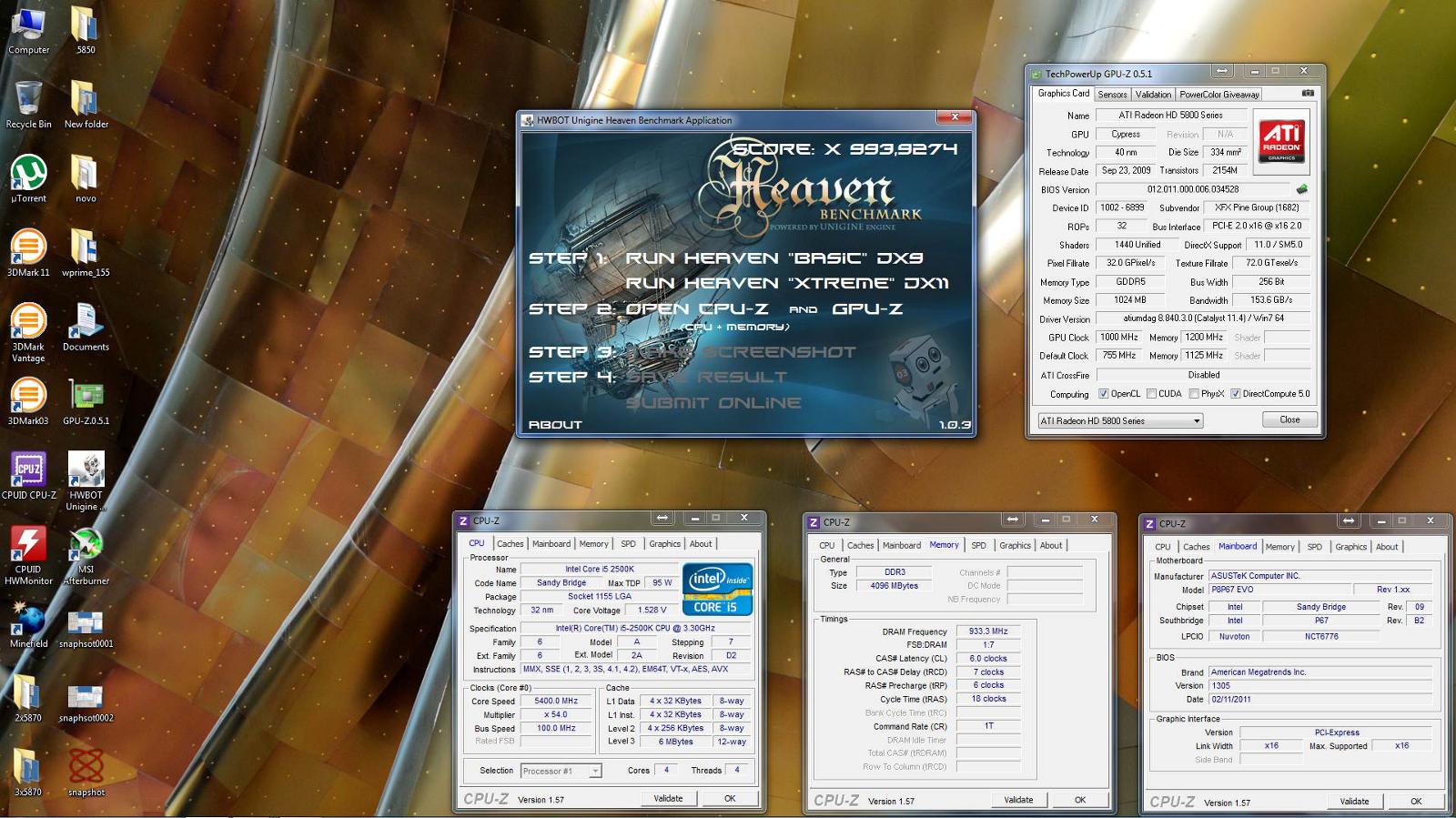The height and width of the screenshot is (818, 1456).
Task: Toggle the PhysX checkbox in GPU-Z
Action: (x=1194, y=394)
